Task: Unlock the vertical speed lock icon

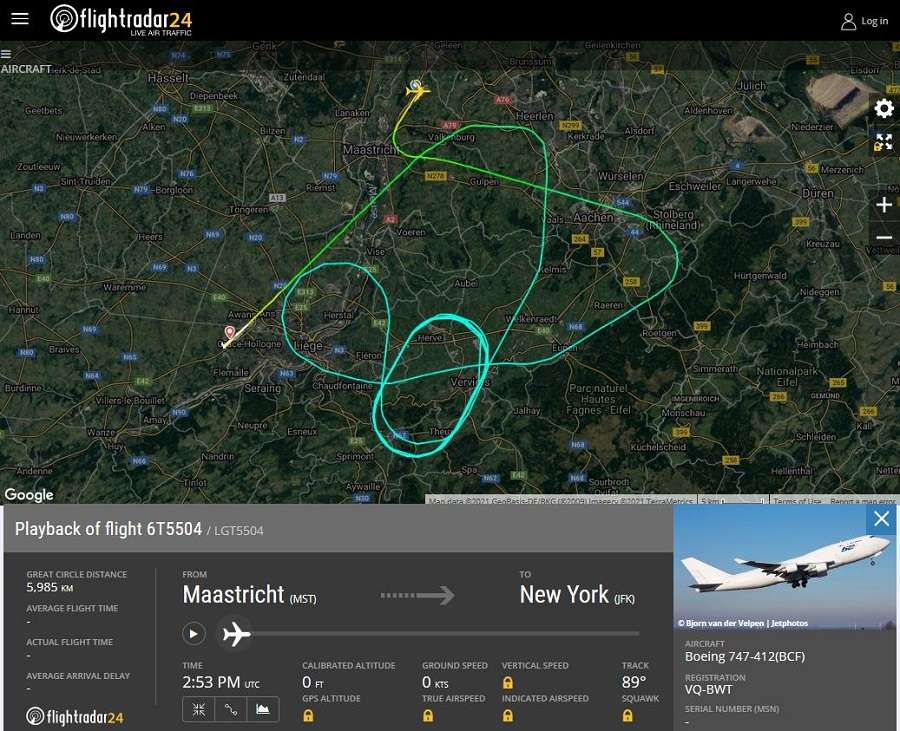Action: coord(507,683)
